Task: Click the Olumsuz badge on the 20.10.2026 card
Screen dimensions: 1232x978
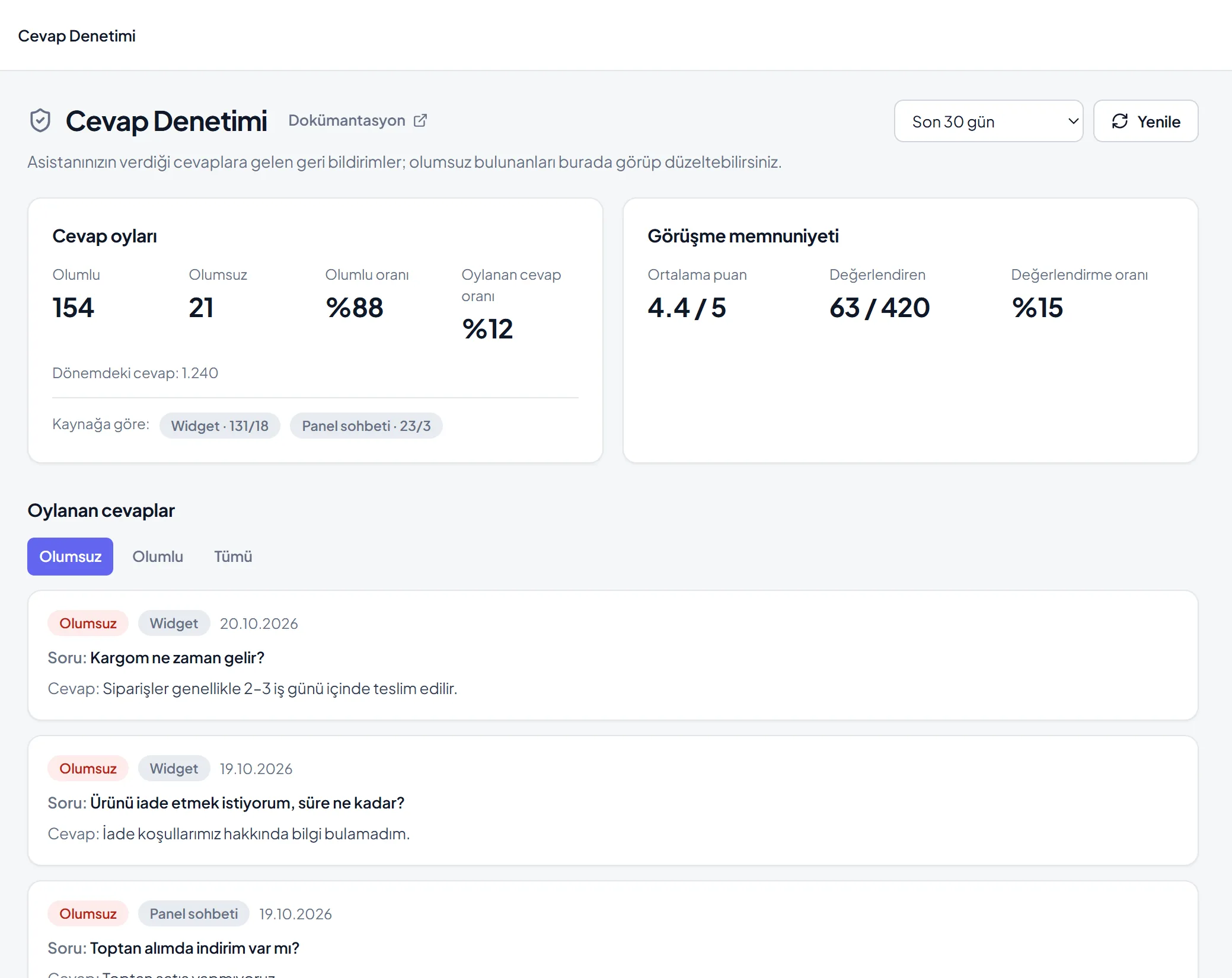Action: click(x=88, y=623)
